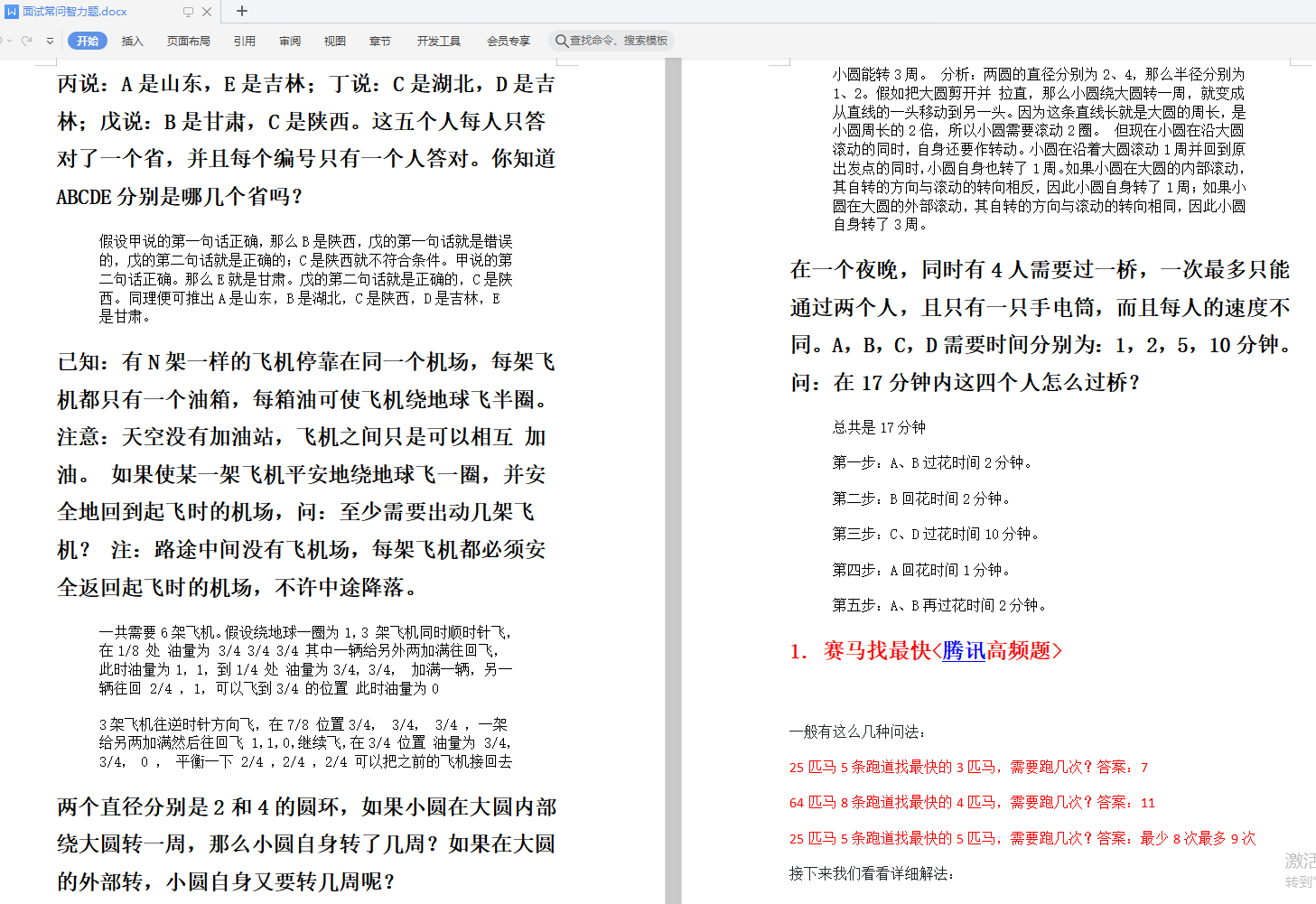This screenshot has width=1316, height=904.
Task: Expand the quick access toolbar dropdown arrow
Action: (50, 41)
